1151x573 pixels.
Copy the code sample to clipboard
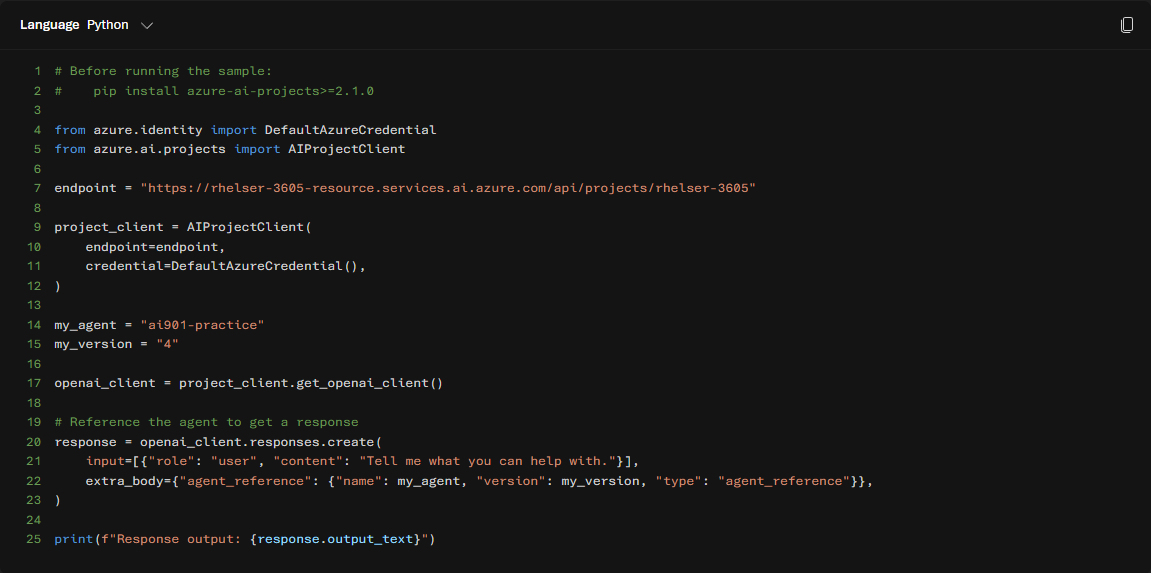pyautogui.click(x=1127, y=25)
